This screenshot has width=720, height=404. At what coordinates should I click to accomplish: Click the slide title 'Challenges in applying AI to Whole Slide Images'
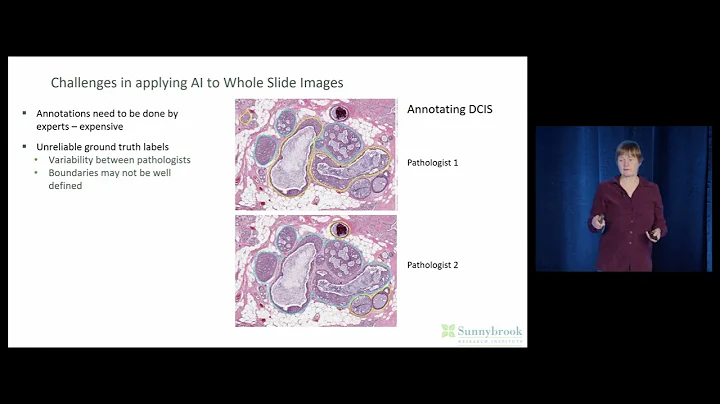pos(197,83)
